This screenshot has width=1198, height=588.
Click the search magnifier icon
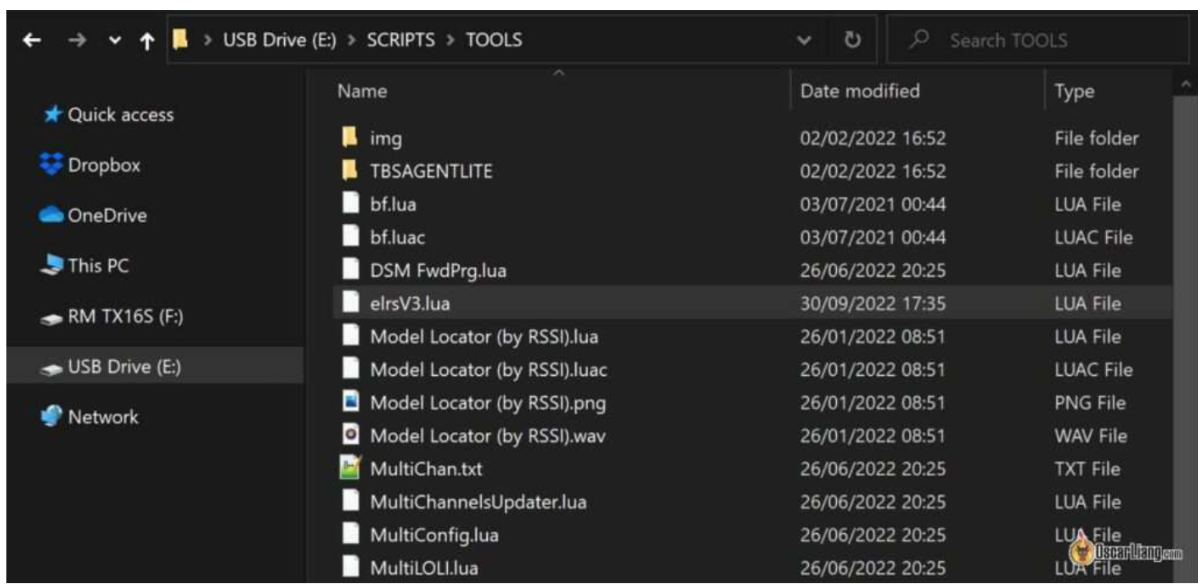pyautogui.click(x=921, y=40)
